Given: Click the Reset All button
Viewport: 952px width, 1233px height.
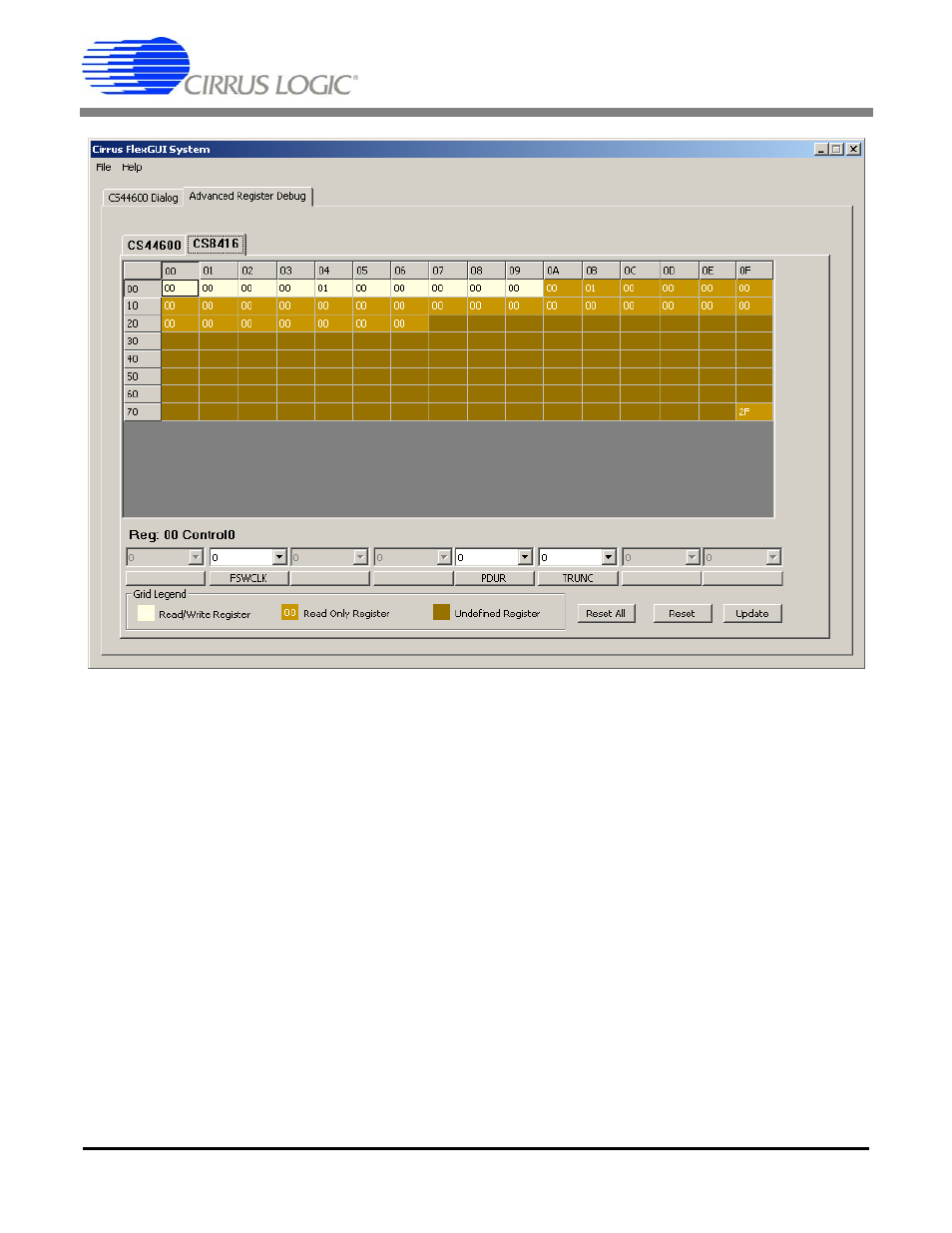Looking at the screenshot, I should click(606, 614).
